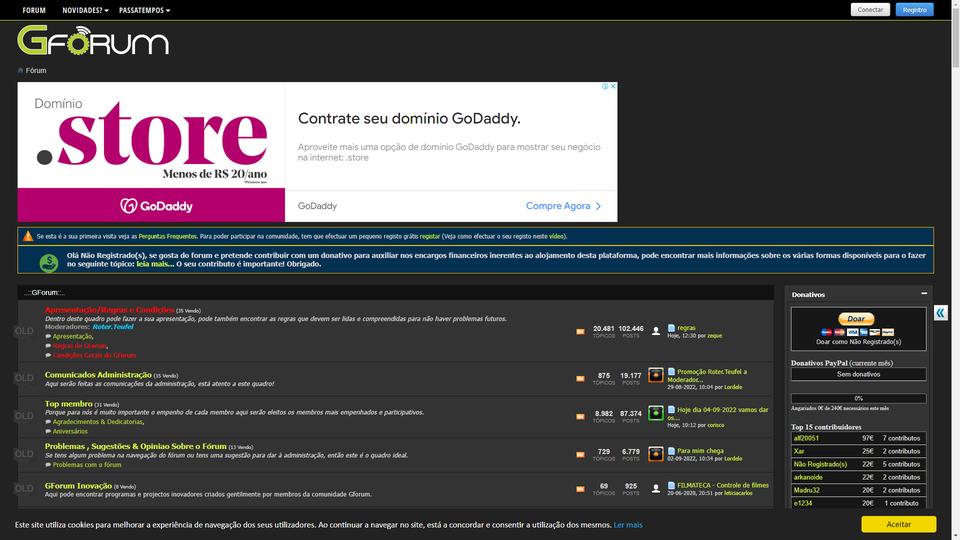Open RSS feed icon for GForum Inovação row

(580, 489)
